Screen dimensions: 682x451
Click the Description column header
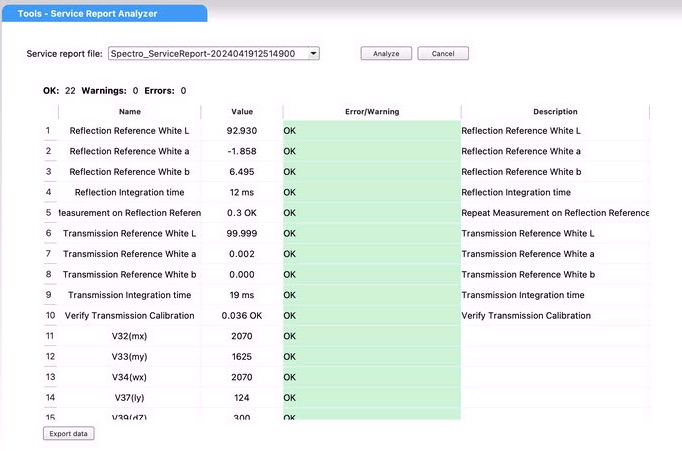click(x=555, y=112)
